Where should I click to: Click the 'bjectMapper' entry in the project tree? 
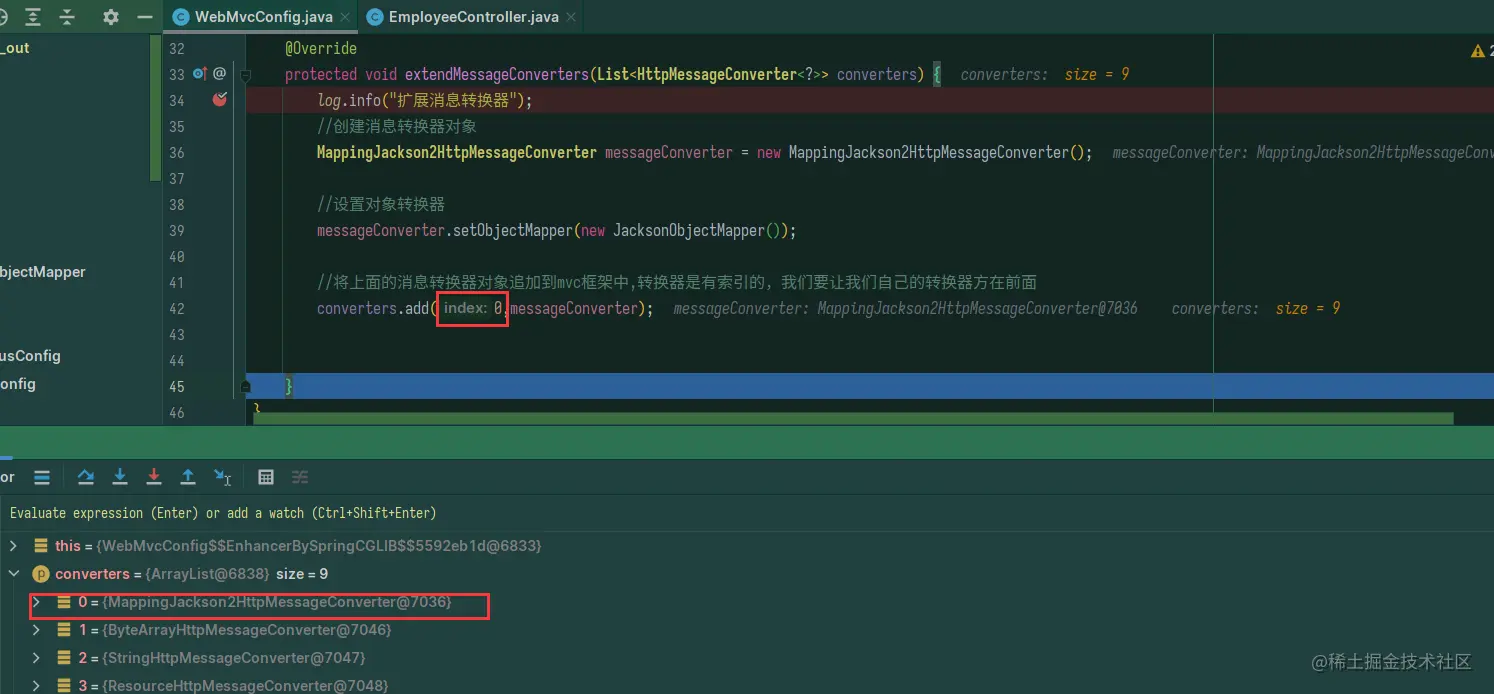(x=43, y=272)
